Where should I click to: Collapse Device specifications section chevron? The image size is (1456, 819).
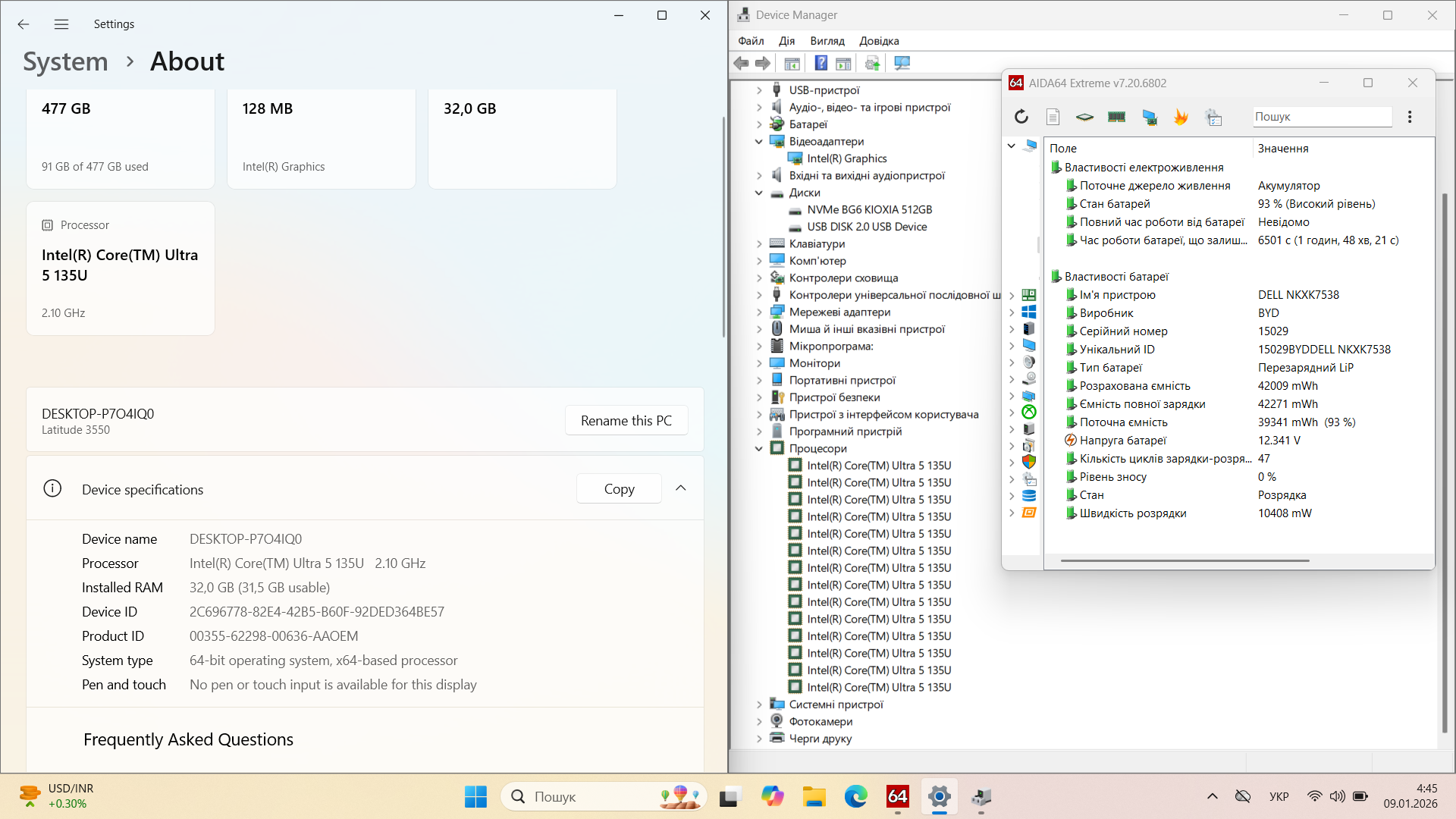click(x=680, y=488)
